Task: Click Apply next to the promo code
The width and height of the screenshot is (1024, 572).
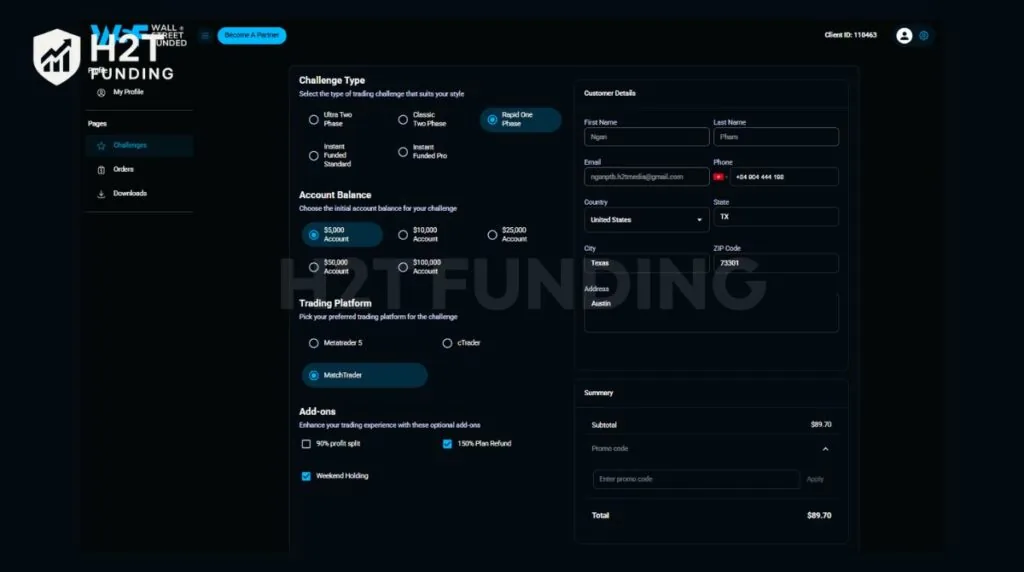Action: (815, 479)
